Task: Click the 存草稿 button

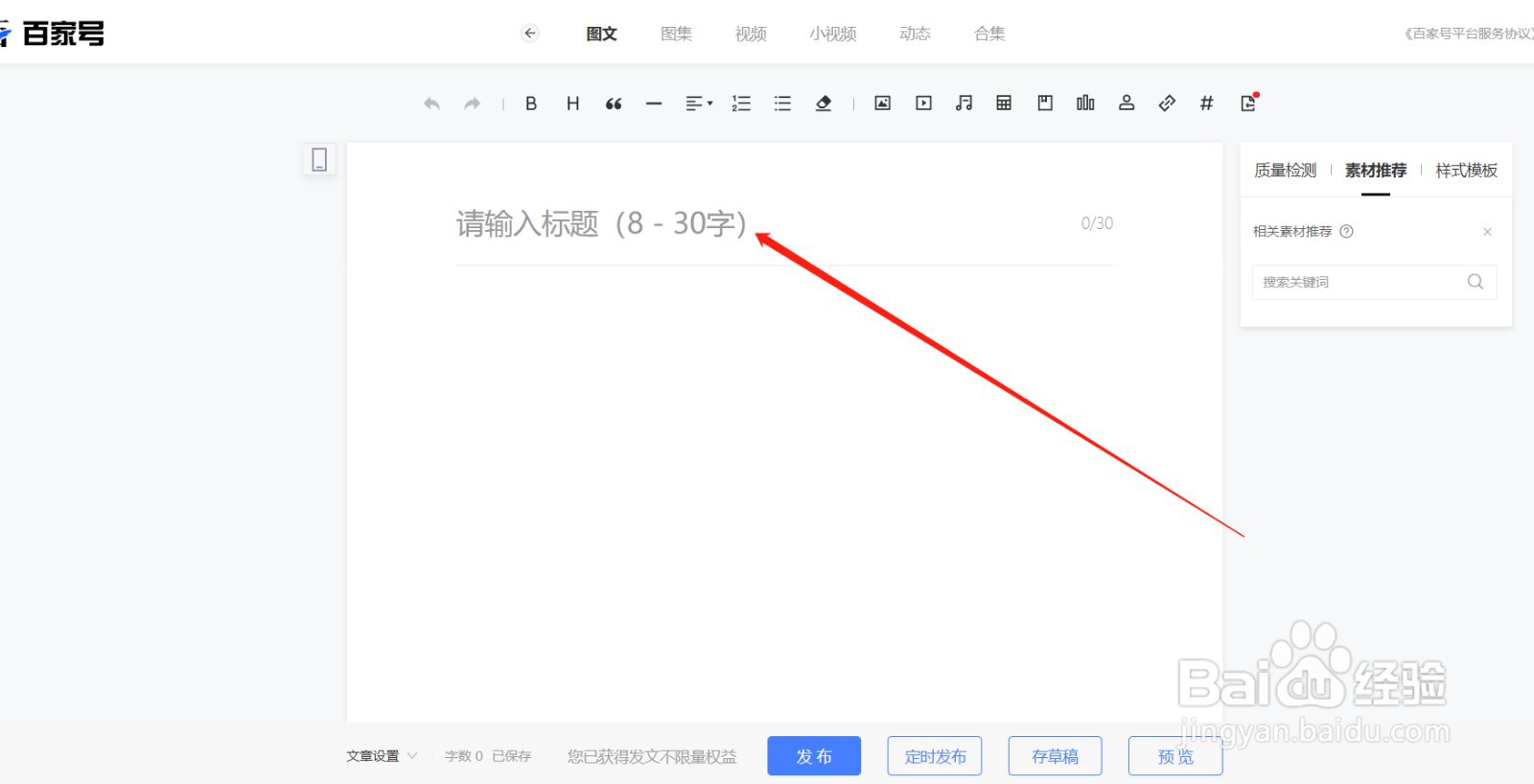Action: [x=1055, y=756]
